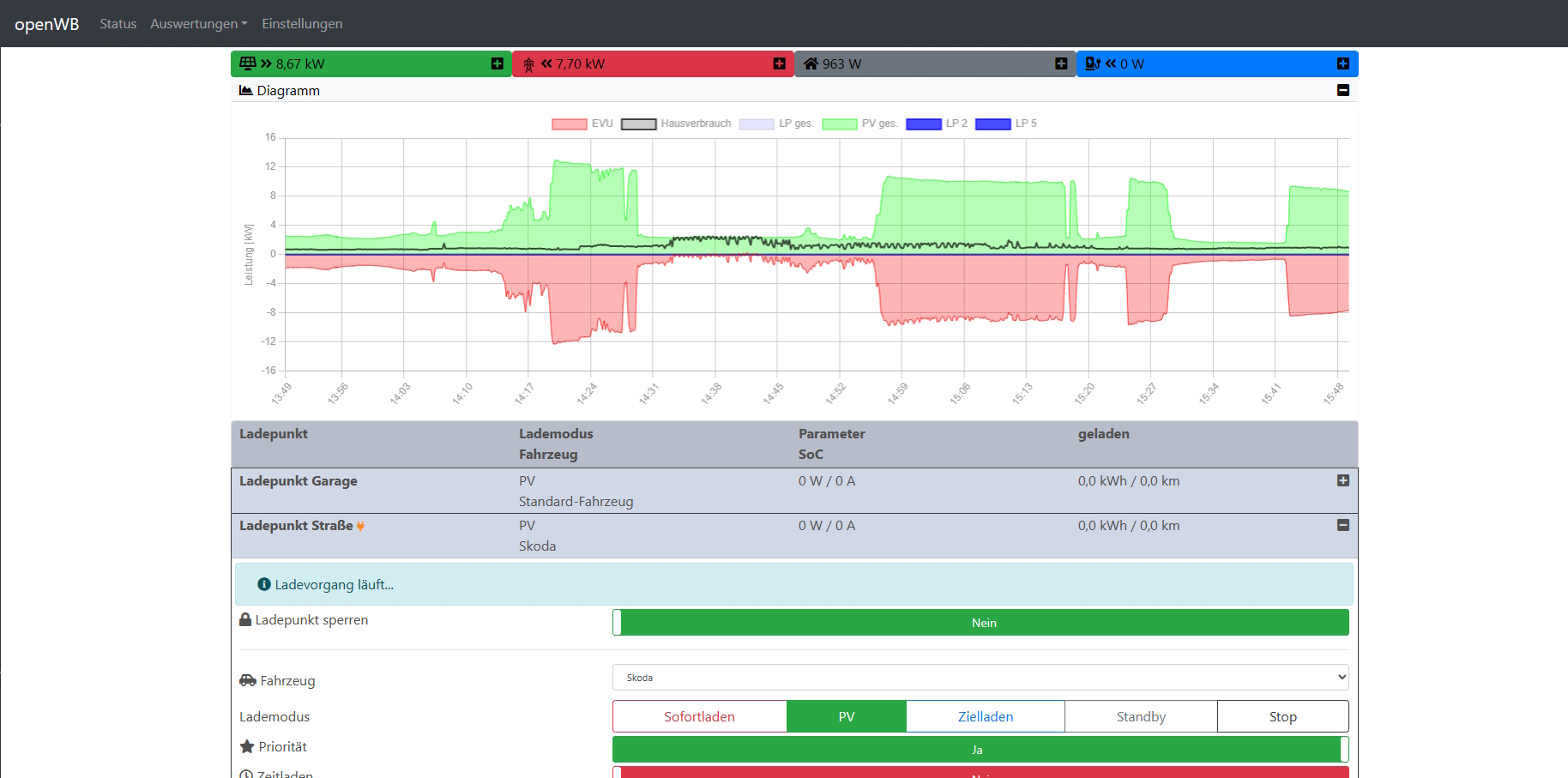Image resolution: width=1568 pixels, height=778 pixels.
Task: Expand the Ladepunkt Garage row
Action: point(1342,481)
